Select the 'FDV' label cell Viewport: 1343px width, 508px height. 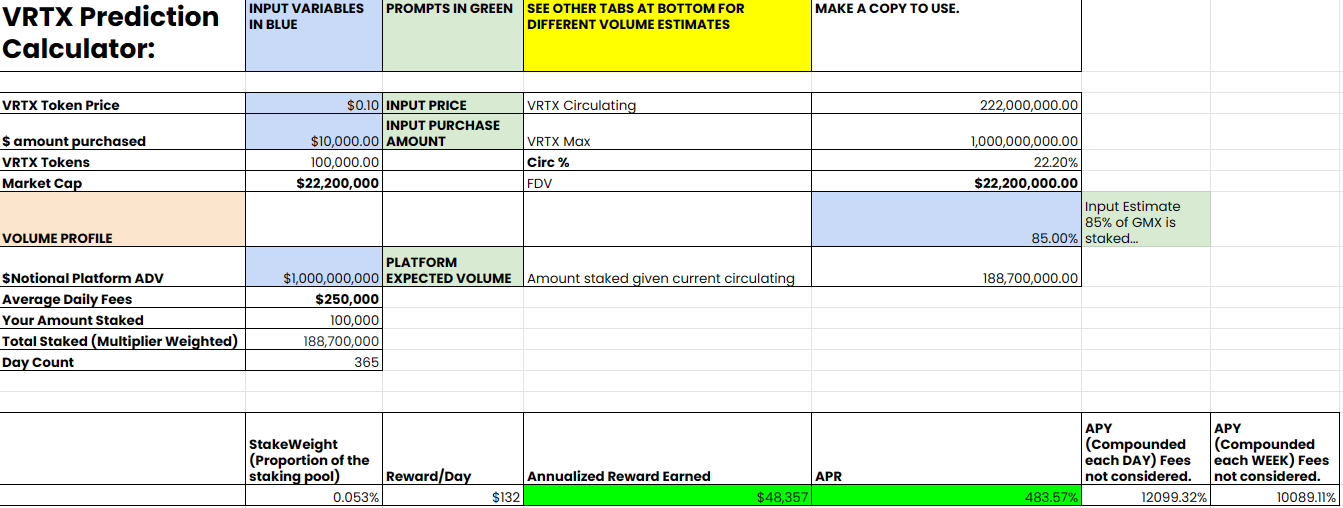(667, 183)
